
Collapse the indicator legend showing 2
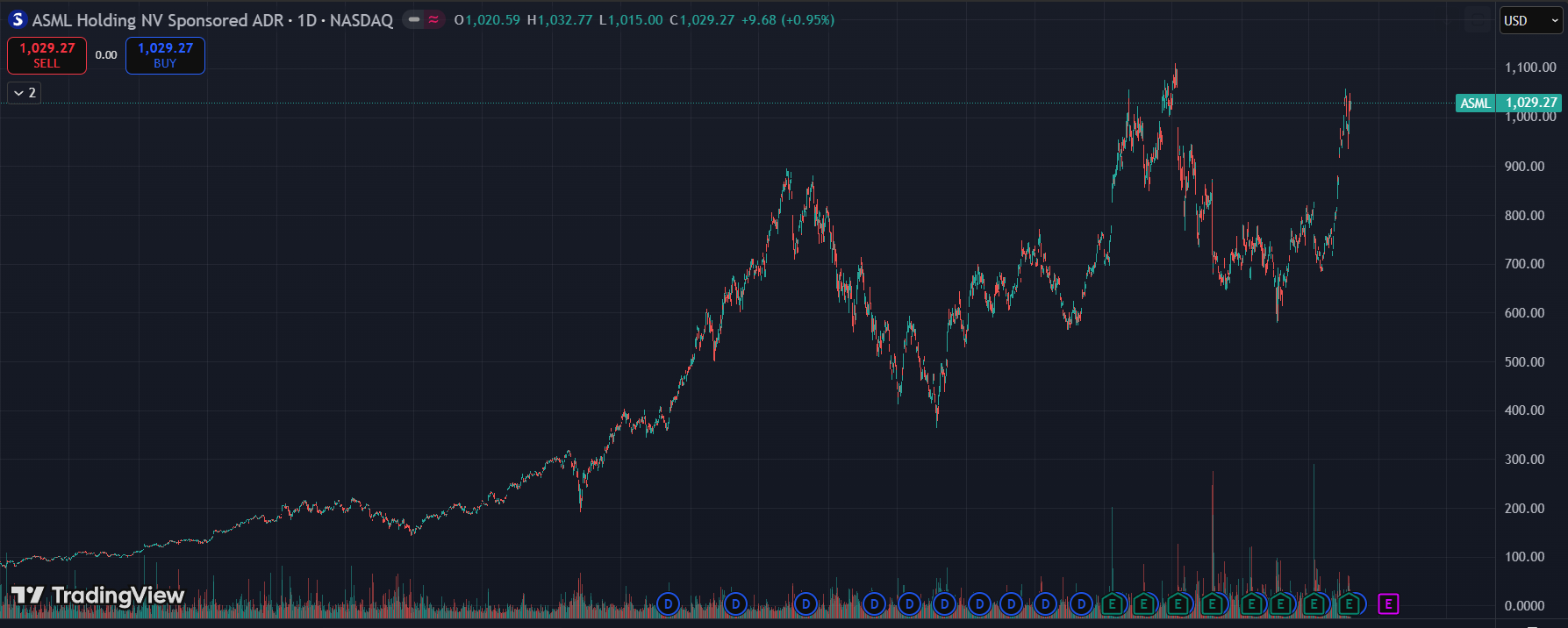pos(25,93)
